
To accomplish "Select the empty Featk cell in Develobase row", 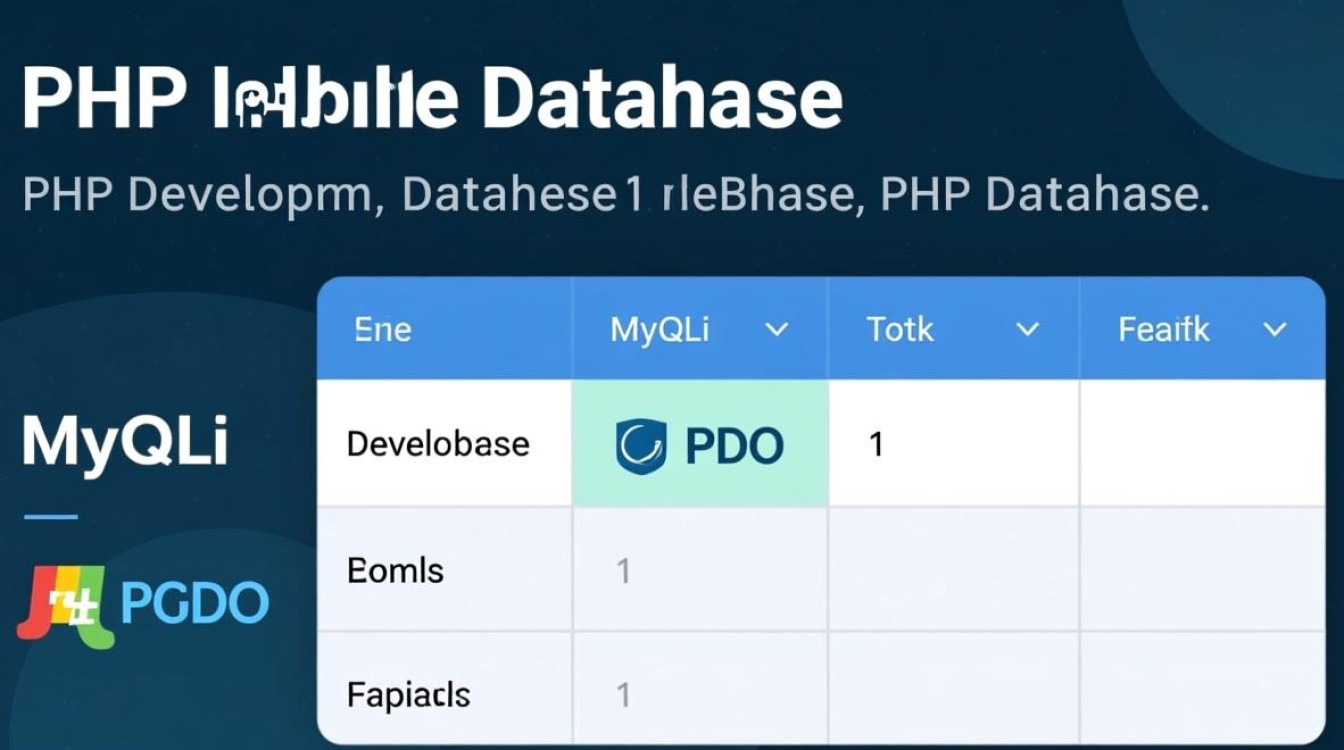I will coord(1201,443).
